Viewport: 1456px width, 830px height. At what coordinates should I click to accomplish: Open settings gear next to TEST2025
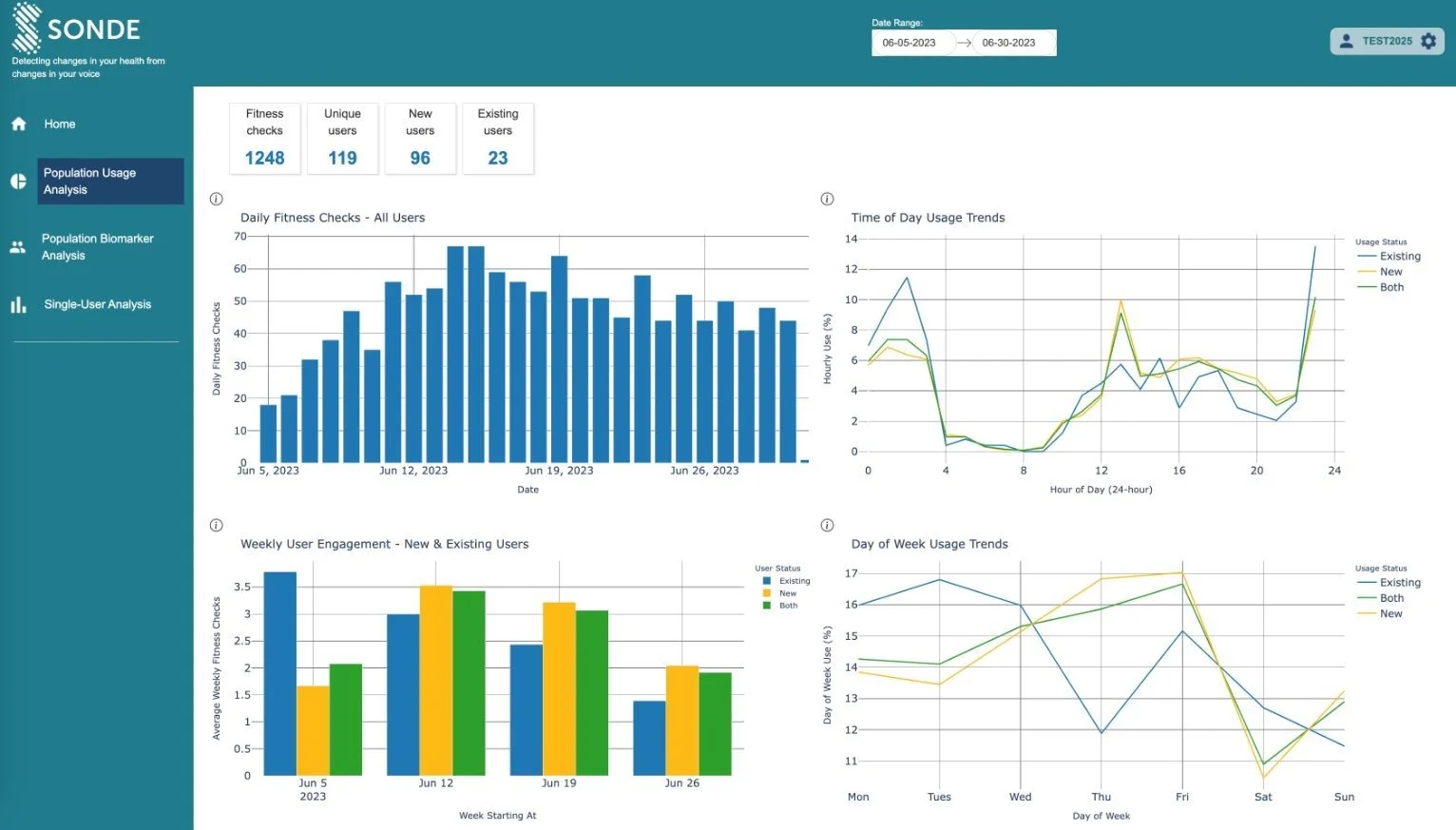pyautogui.click(x=1427, y=41)
